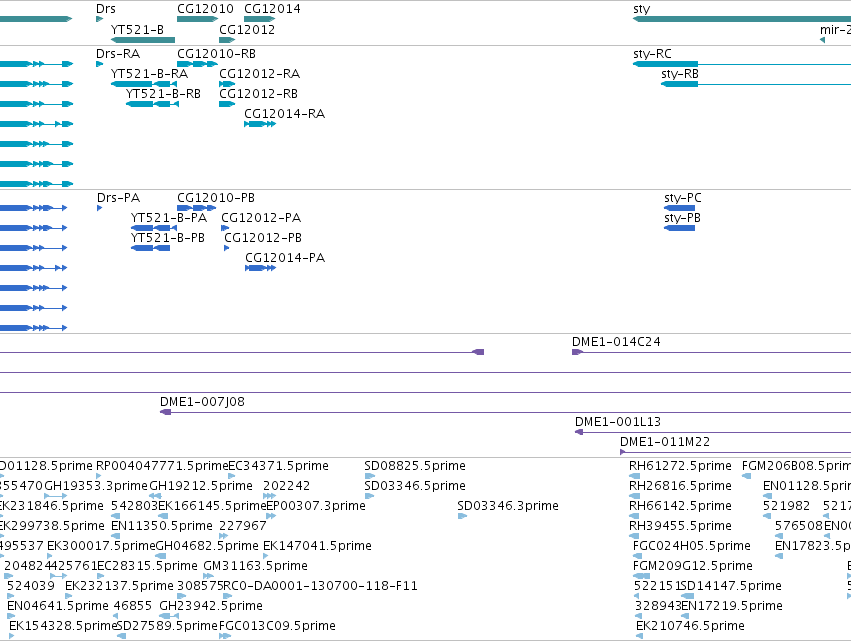This screenshot has width=851, height=641.
Task: Click the sty-RC transcript label
Action: (652, 54)
